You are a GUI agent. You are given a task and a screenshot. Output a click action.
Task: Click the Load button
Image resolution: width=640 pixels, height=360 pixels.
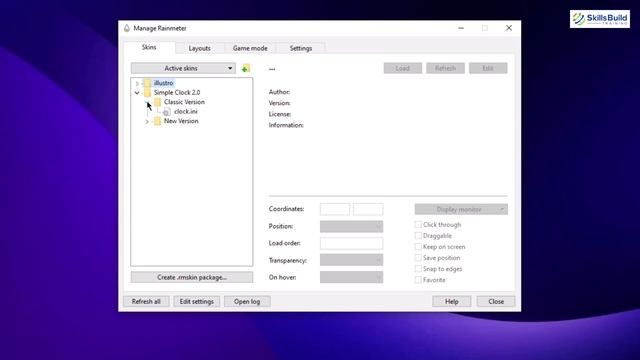coord(402,68)
